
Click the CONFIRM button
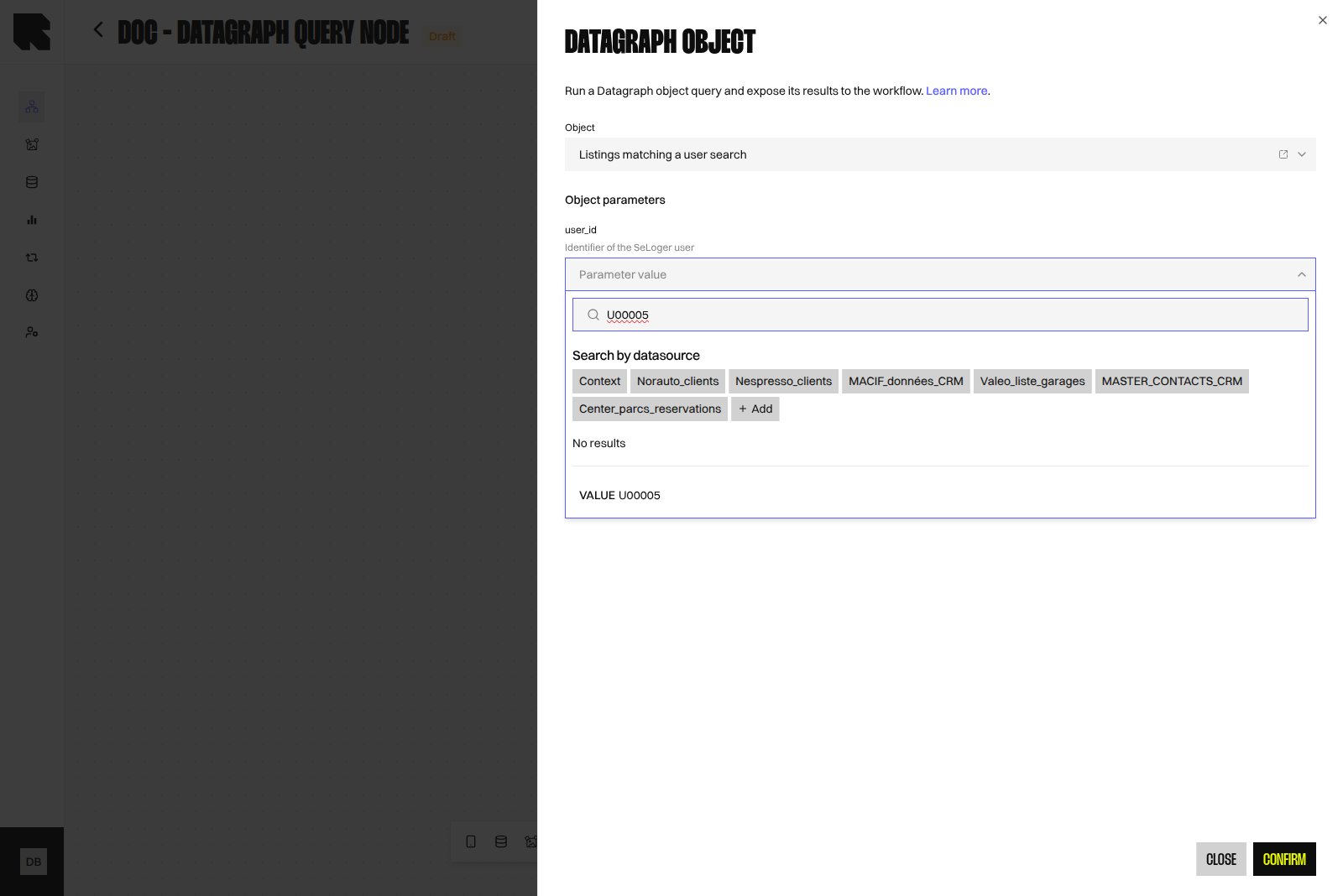point(1284,859)
